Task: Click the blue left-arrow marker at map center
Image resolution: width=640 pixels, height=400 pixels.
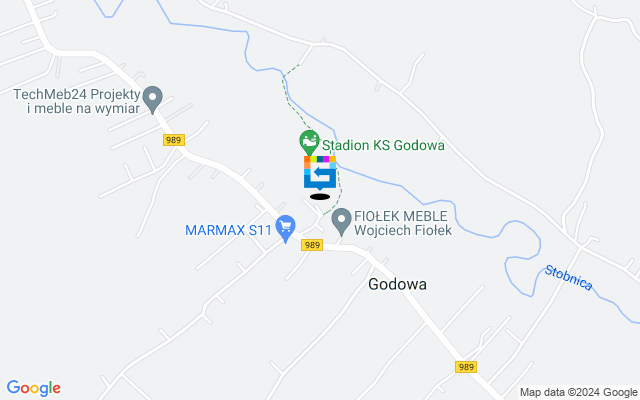Action: pos(320,173)
